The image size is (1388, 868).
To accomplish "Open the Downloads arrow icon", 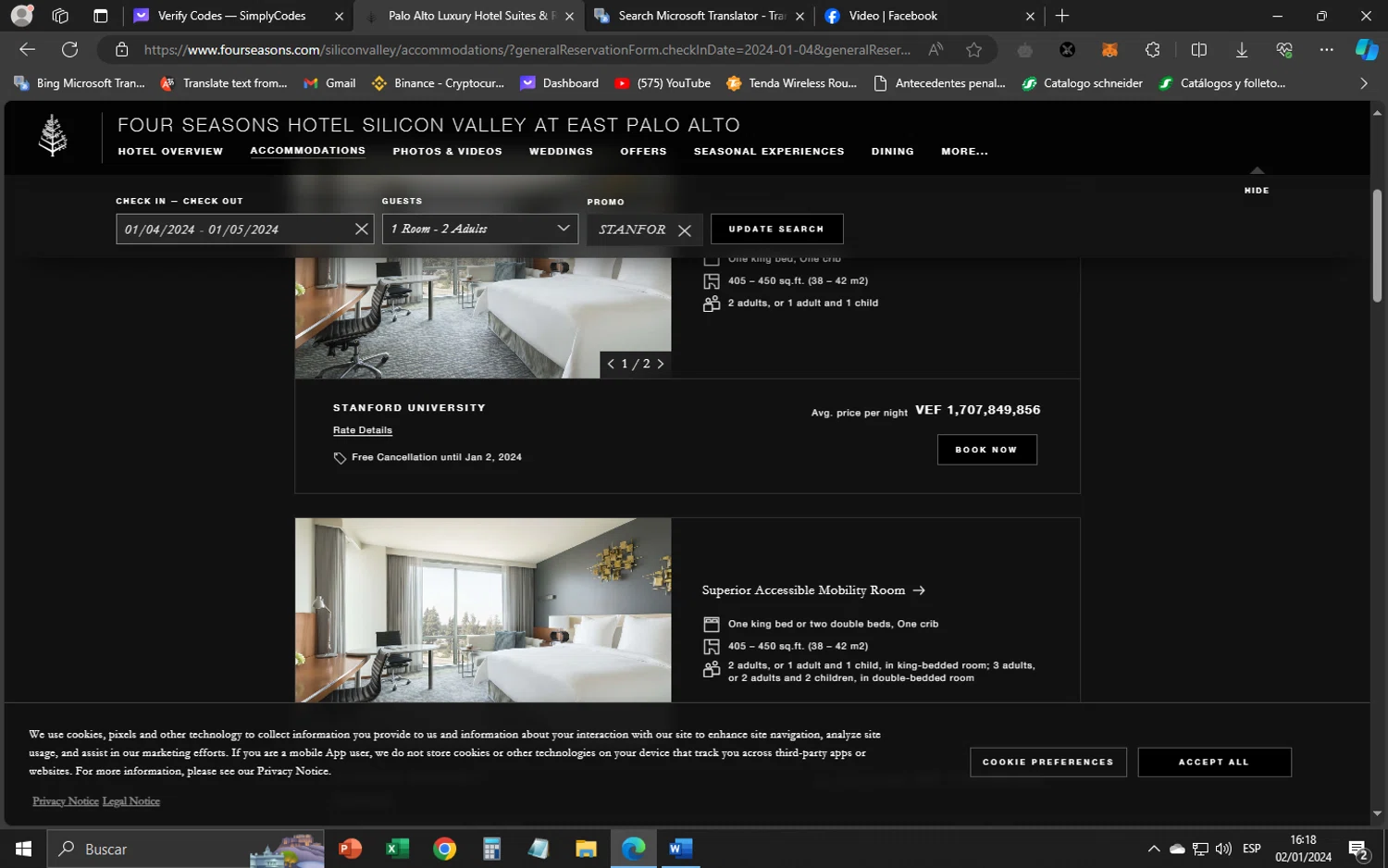I will tap(1241, 50).
